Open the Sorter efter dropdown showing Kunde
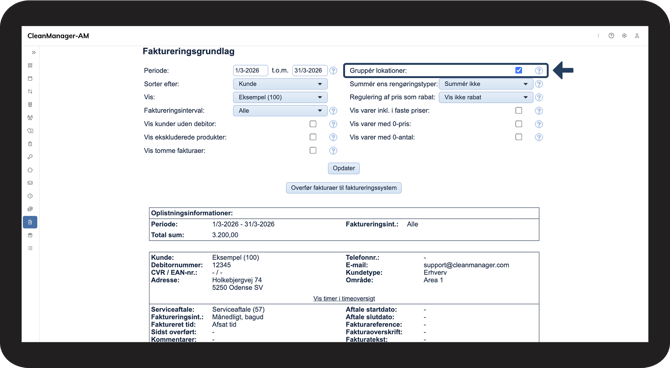This screenshot has height=368, width=670. [x=280, y=84]
